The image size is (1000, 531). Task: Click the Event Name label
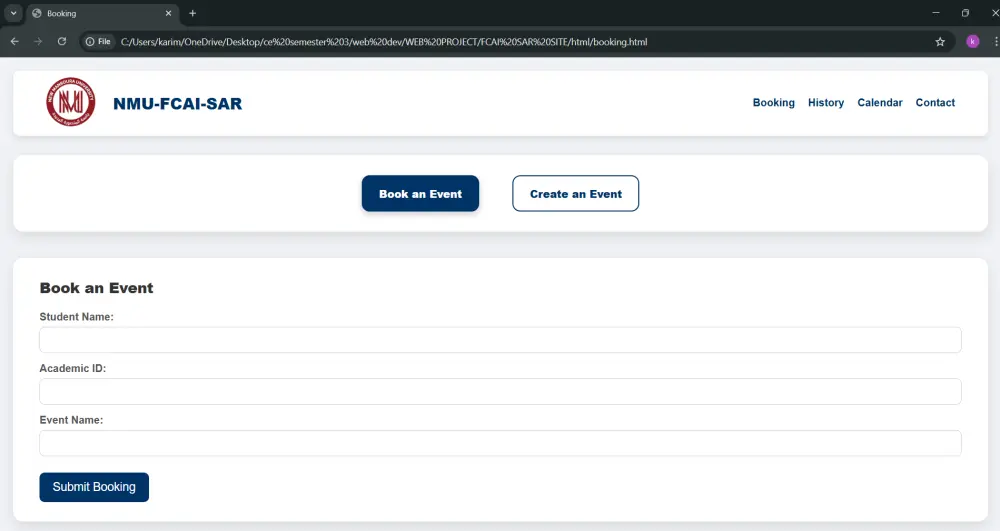[71, 420]
